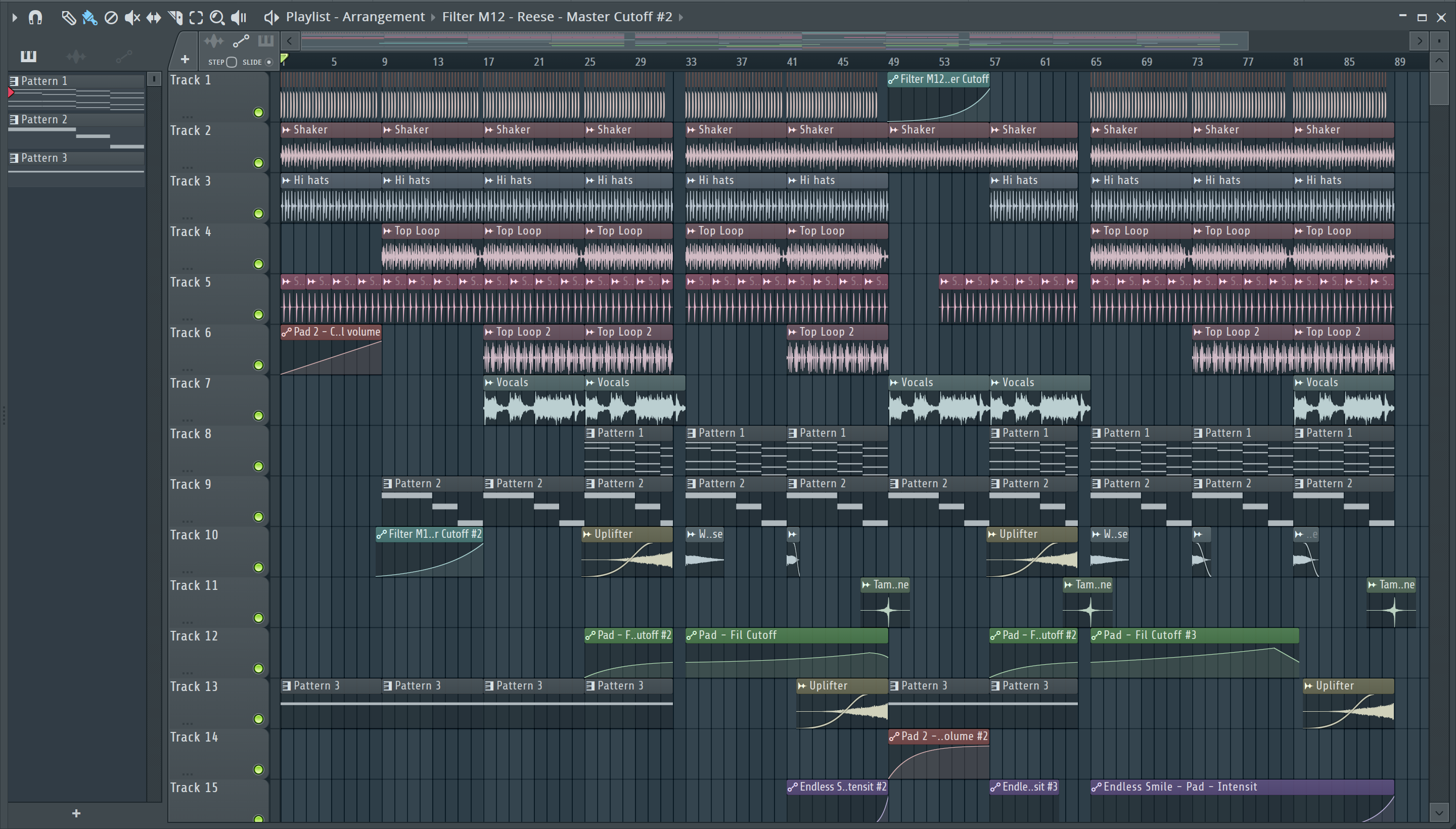Open the Filter M1..r Cutoff #2 clip menu icon
The image size is (1456, 829).
382,534
